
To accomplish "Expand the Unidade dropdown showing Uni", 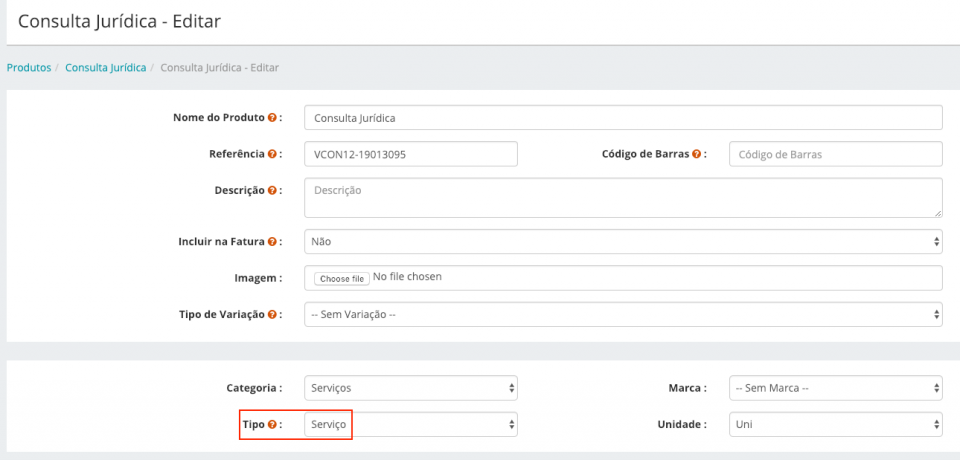I will point(834,425).
